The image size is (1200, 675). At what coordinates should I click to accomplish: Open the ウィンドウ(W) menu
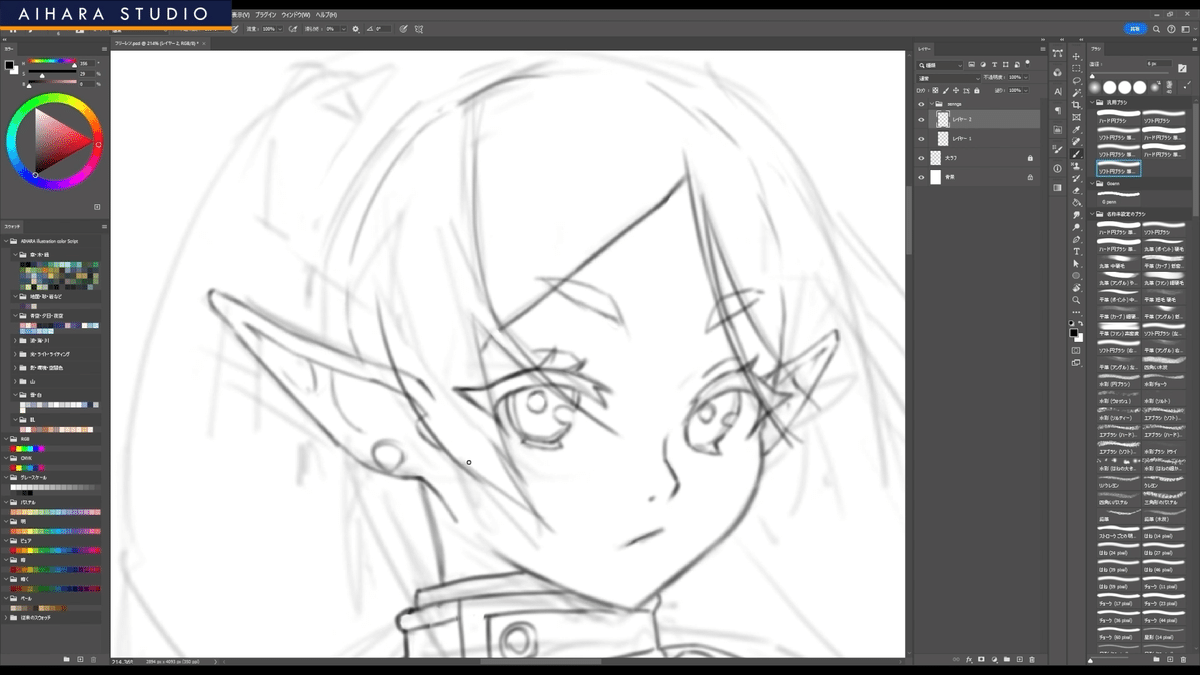coord(296,15)
